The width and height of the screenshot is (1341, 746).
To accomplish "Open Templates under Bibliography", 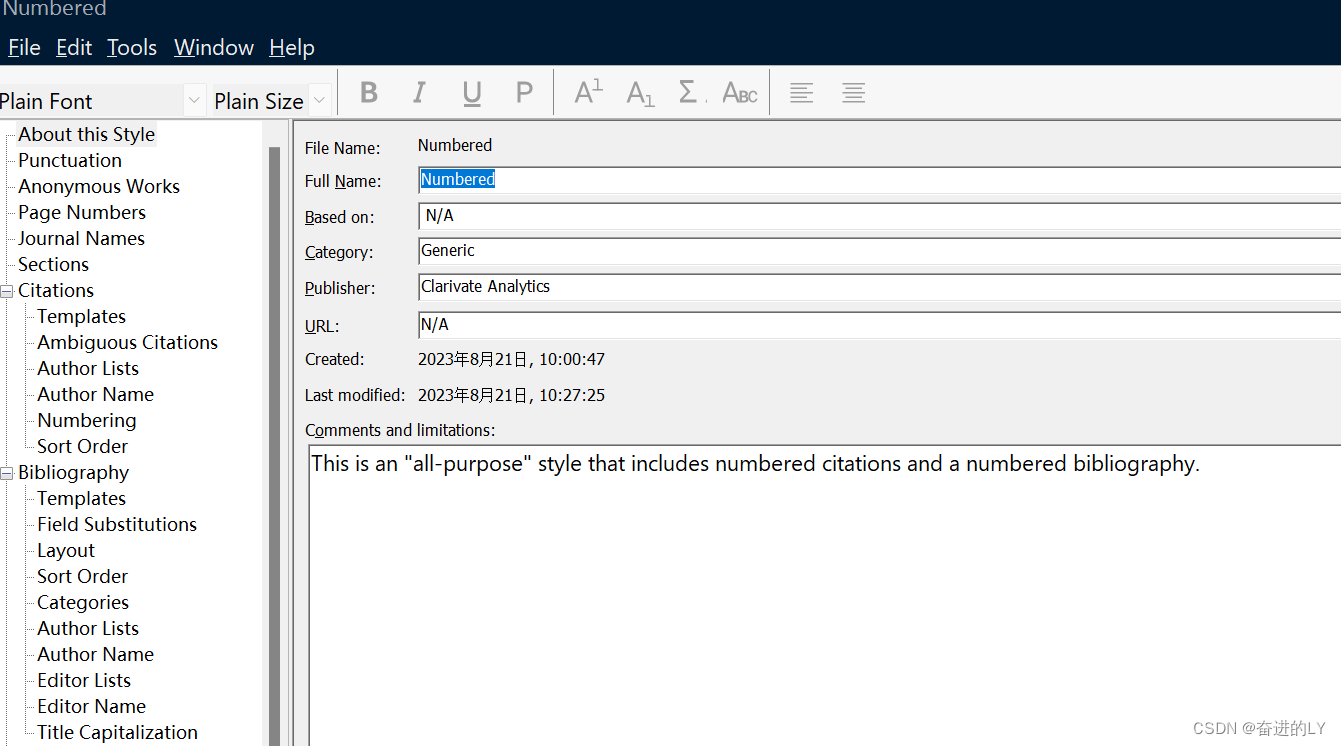I will click(x=81, y=498).
